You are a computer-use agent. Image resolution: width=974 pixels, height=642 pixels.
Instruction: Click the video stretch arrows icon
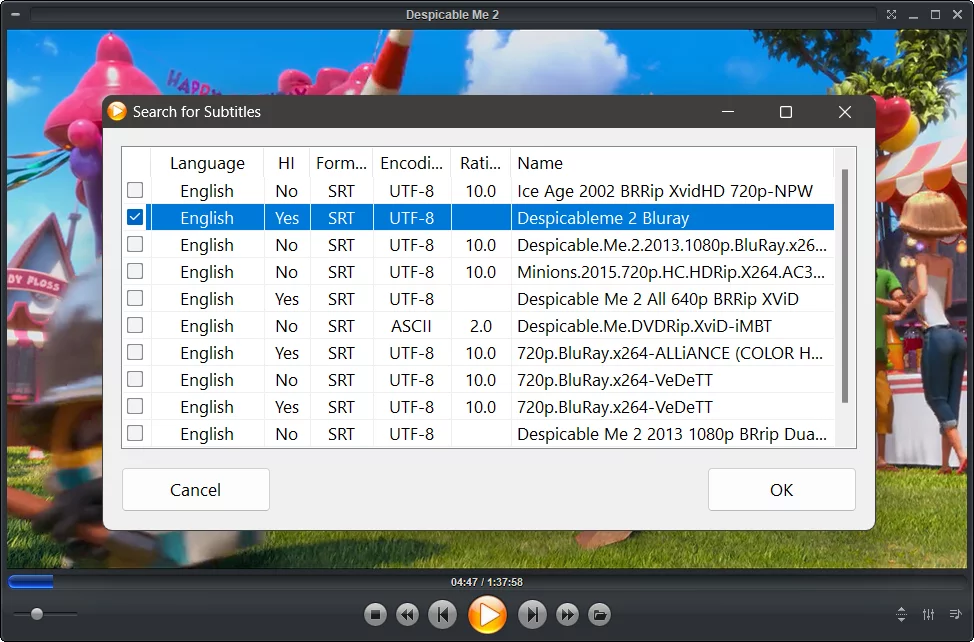901,614
